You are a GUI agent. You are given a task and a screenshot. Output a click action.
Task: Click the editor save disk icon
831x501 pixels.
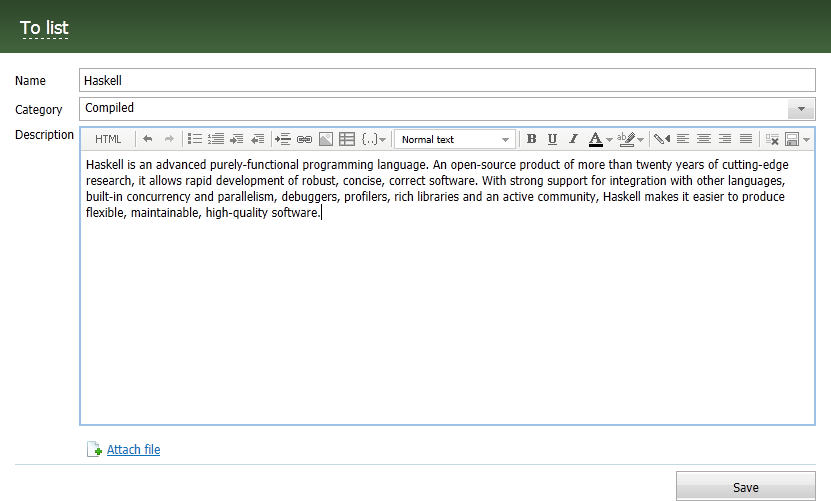792,139
